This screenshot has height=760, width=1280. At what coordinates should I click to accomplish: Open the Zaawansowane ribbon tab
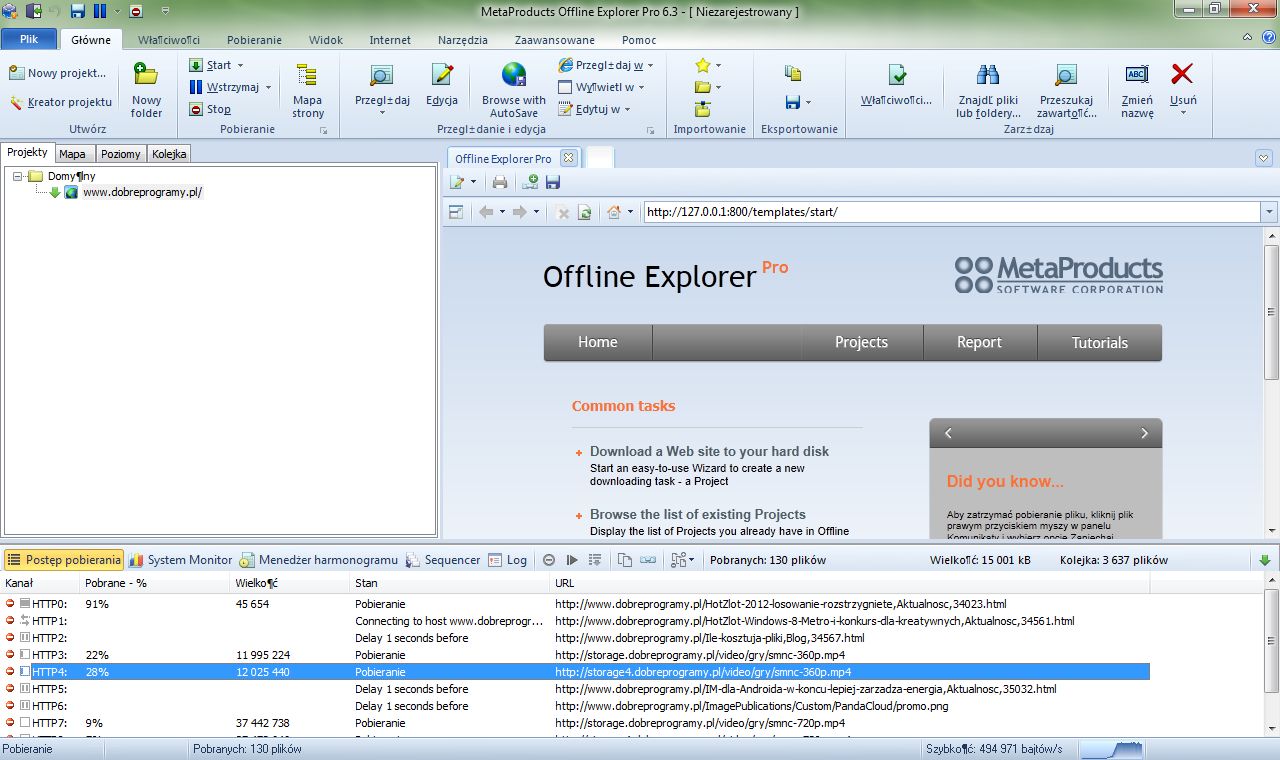coord(555,40)
